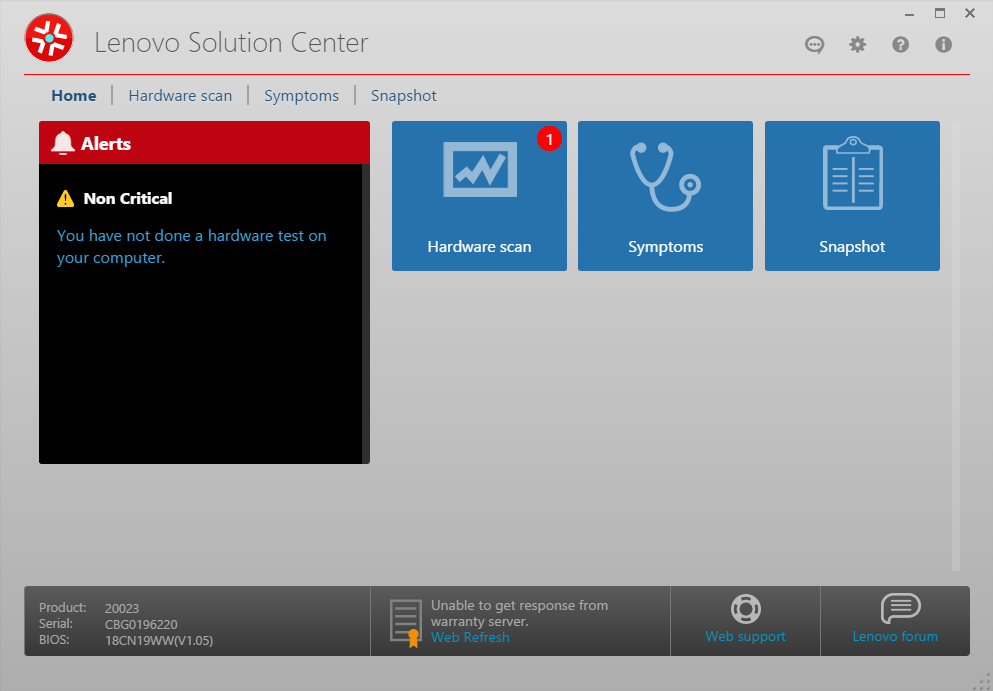Click the Non Critical warning triangle icon

click(x=65, y=199)
